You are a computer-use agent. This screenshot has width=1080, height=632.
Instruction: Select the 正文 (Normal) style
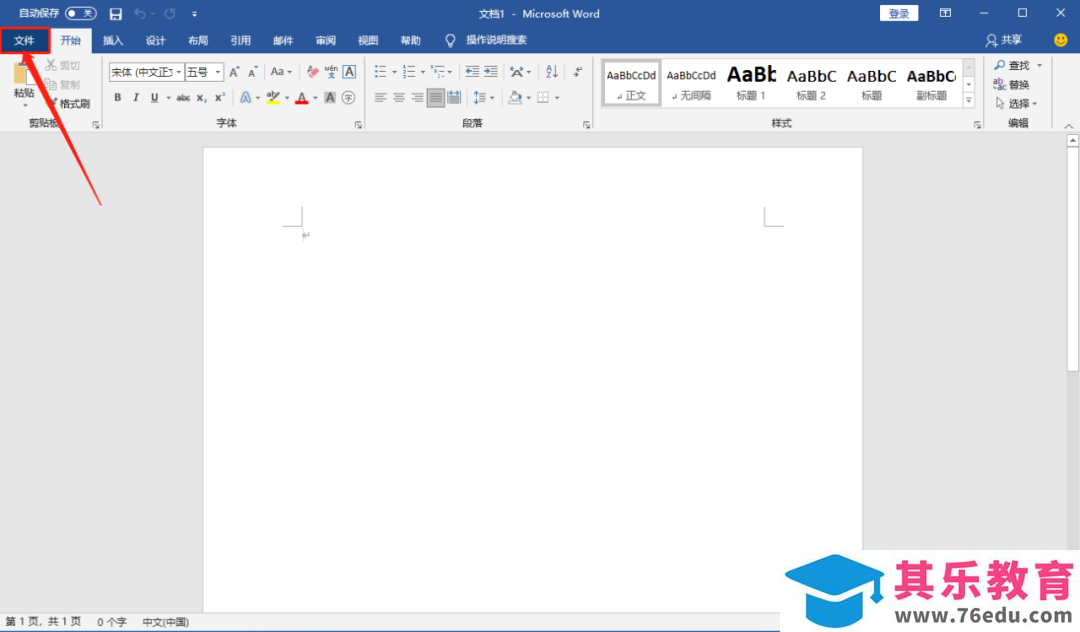pos(632,83)
